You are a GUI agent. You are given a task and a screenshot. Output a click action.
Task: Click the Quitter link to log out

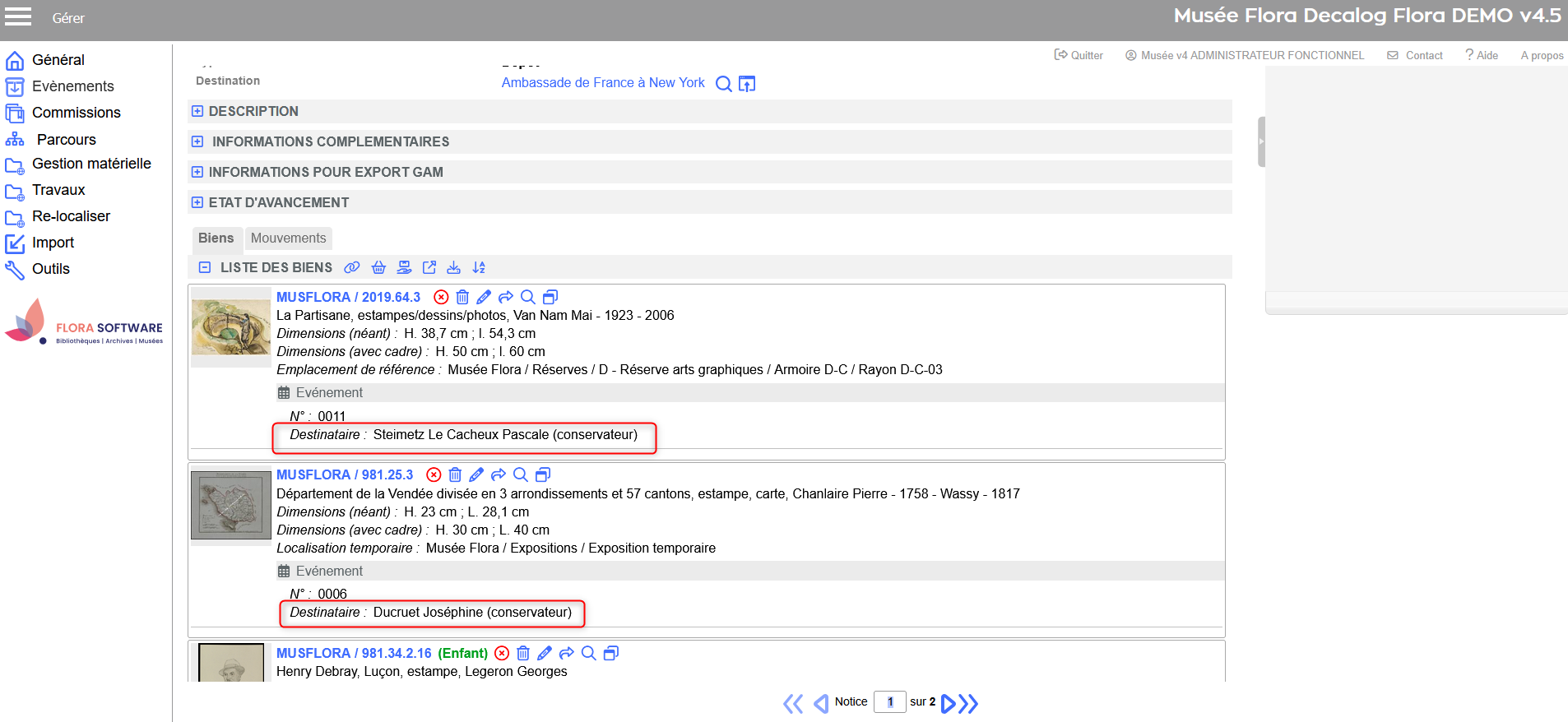(x=1079, y=55)
